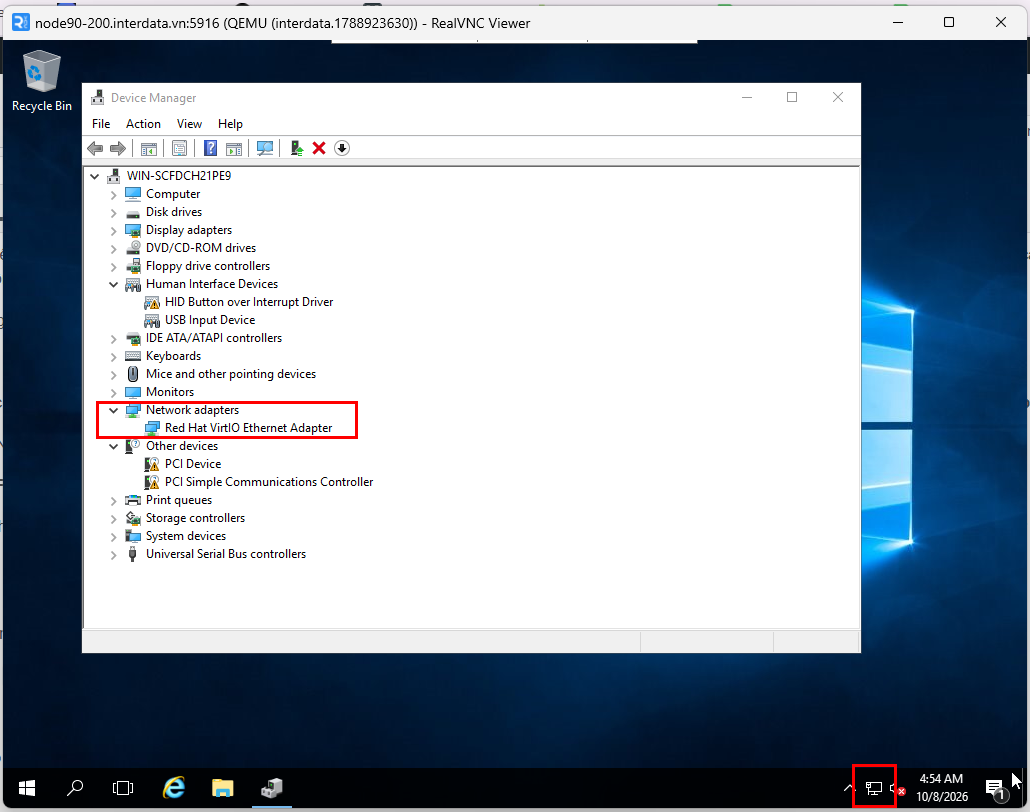
Task: Collapse the Other devices category
Action: (114, 447)
